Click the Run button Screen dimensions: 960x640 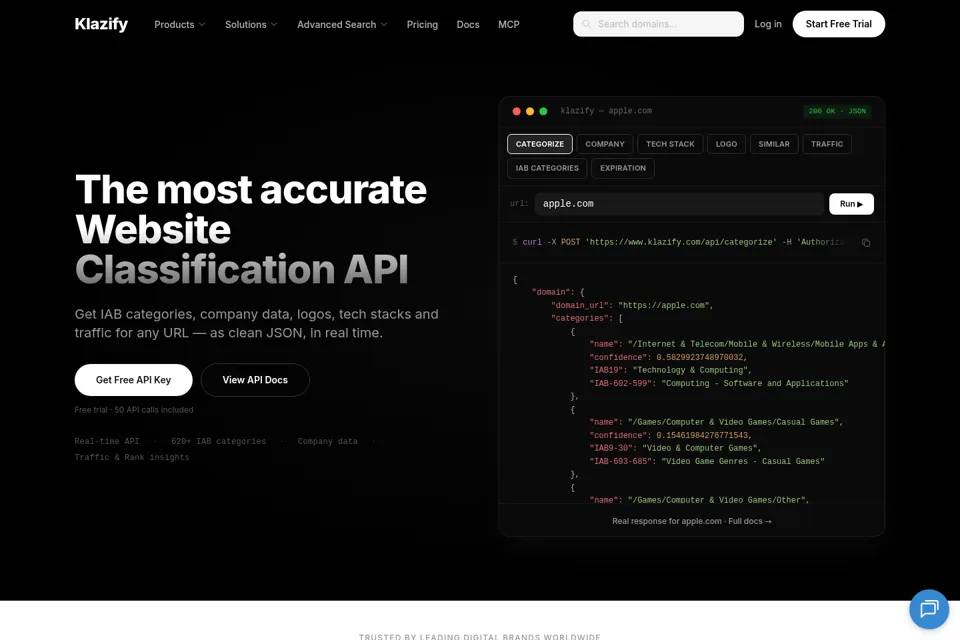click(851, 204)
